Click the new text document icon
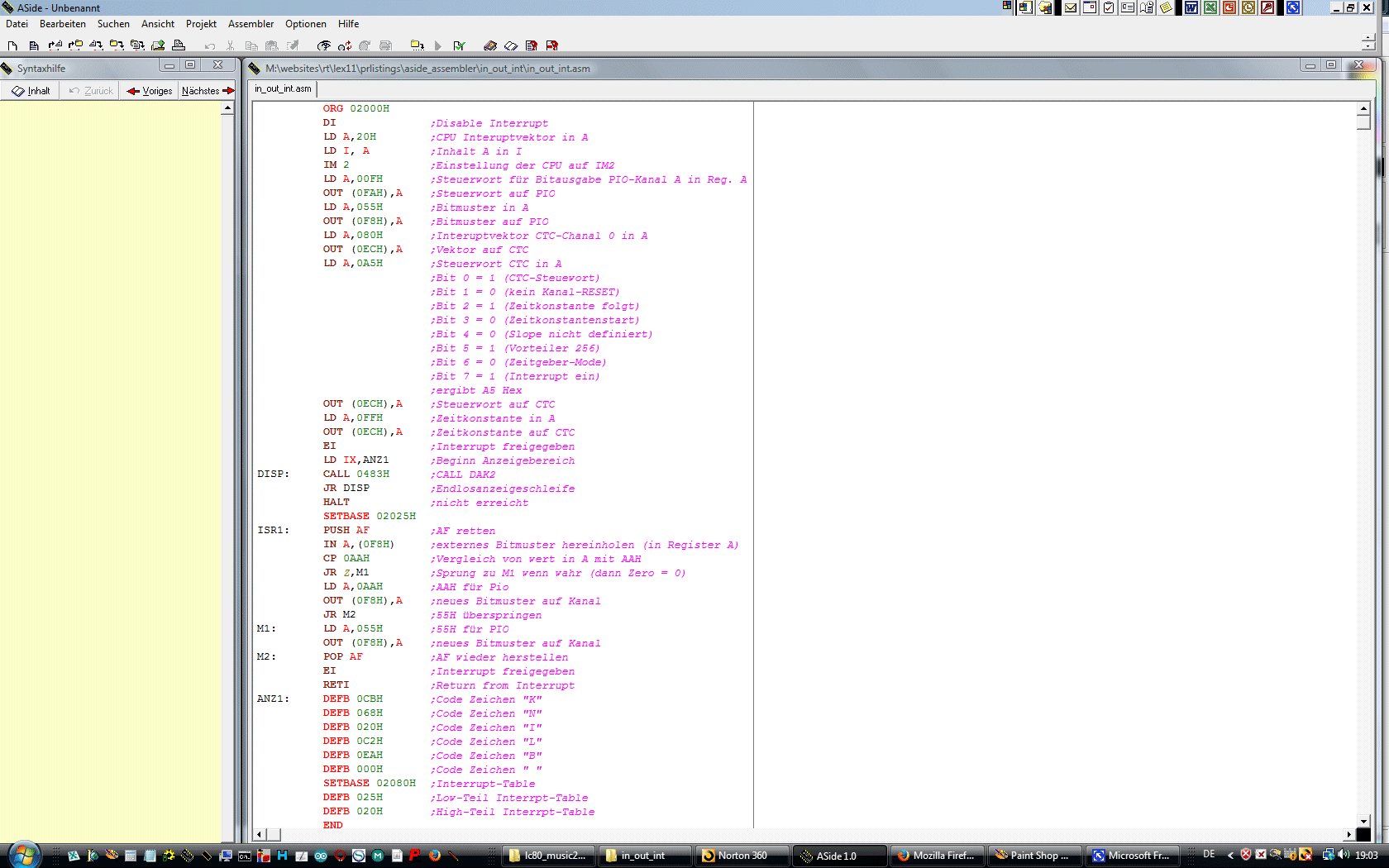1389x868 pixels. [x=33, y=45]
